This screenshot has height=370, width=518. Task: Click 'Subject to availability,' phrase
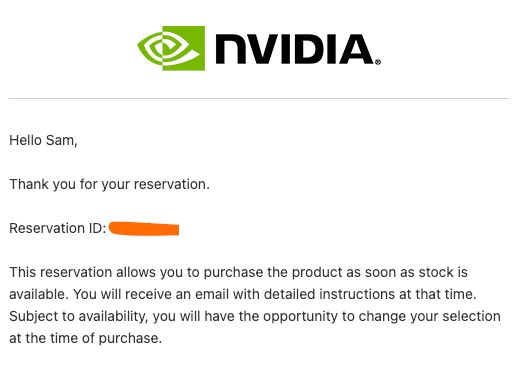[x=78, y=316]
